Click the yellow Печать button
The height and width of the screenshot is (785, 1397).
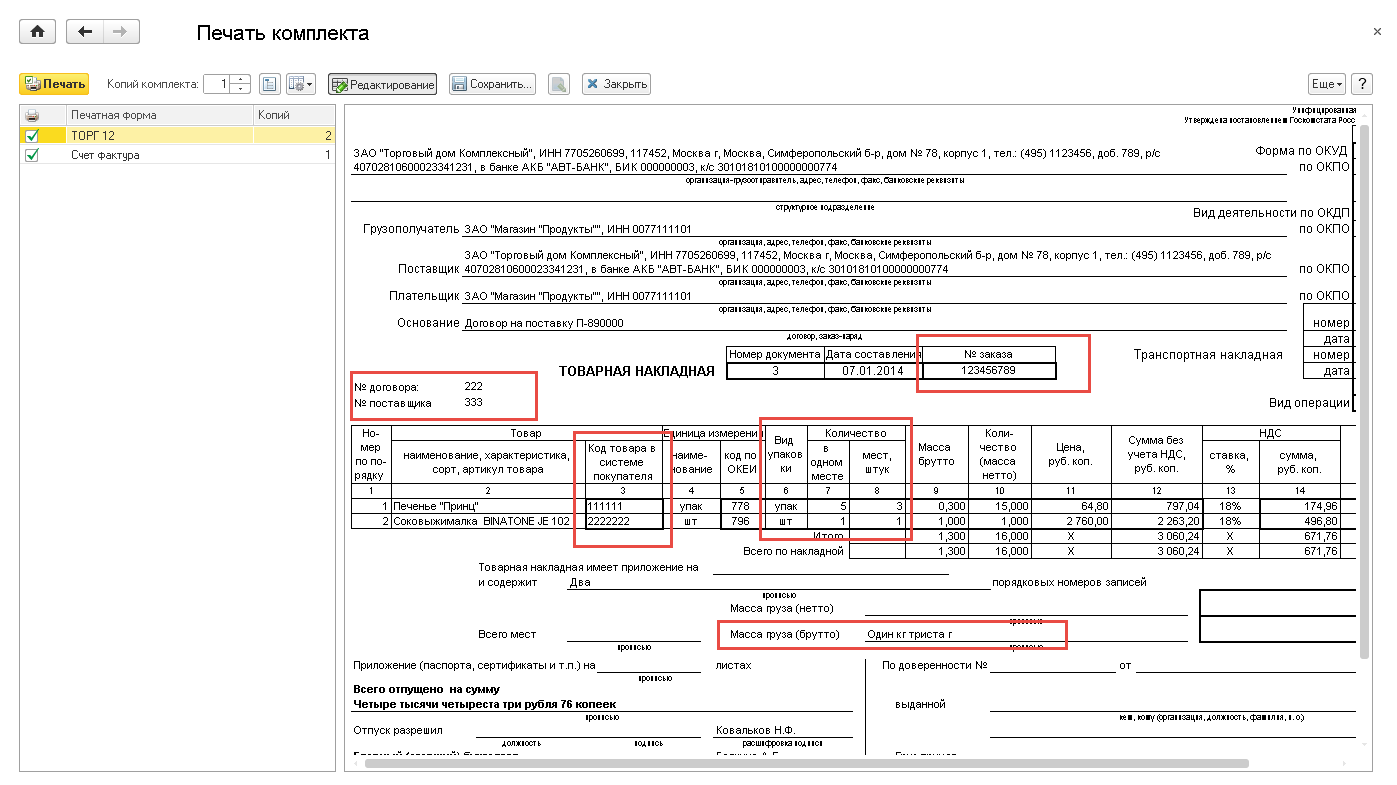tap(54, 84)
